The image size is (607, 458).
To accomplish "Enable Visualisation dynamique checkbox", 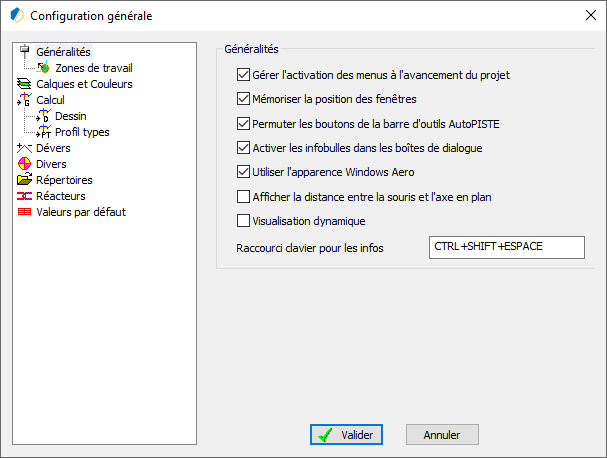I will 243,221.
